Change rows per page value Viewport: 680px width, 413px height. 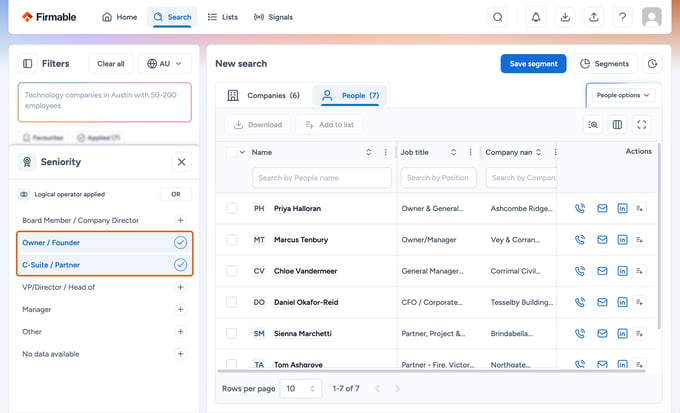(301, 388)
